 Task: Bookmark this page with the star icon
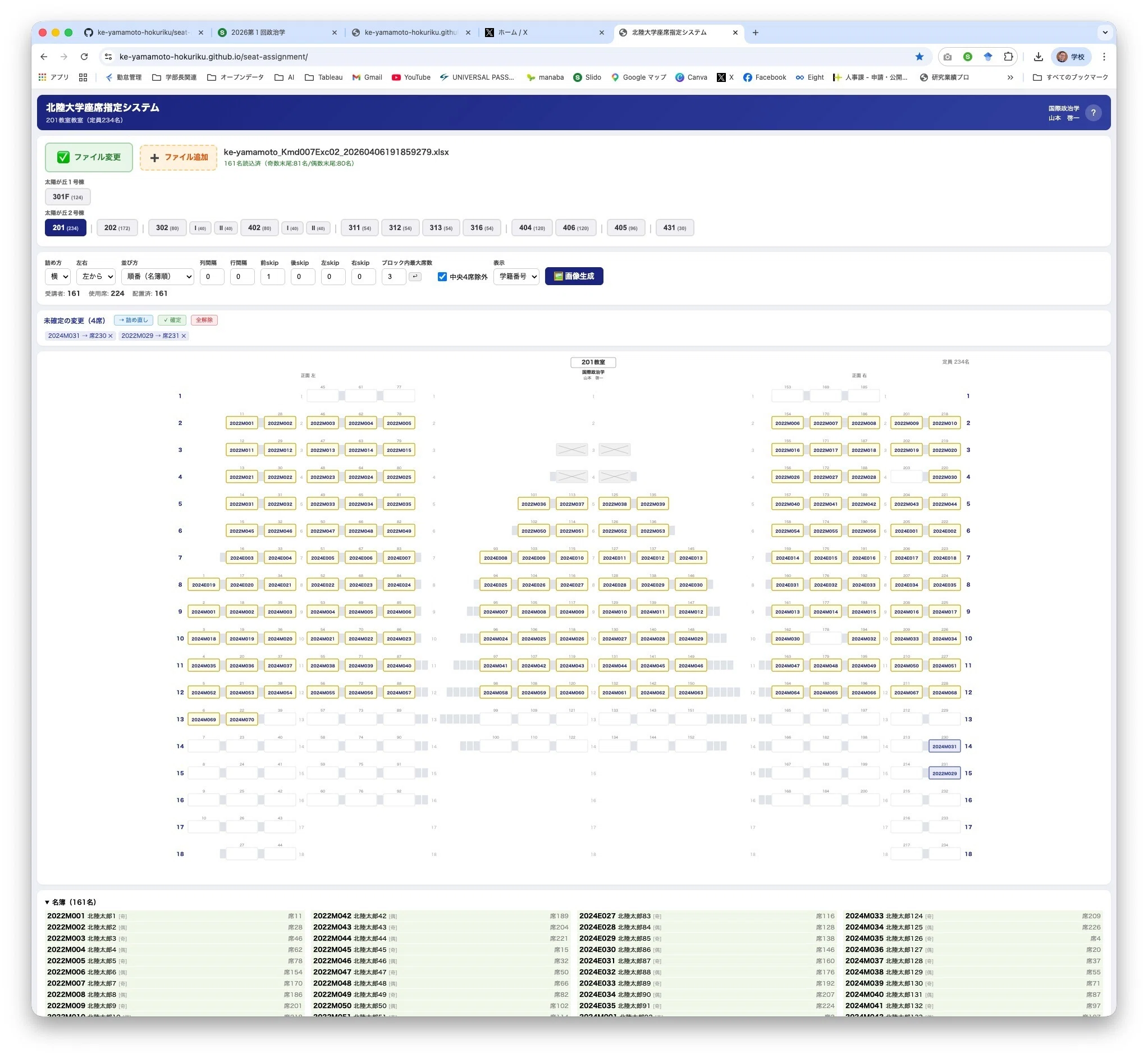point(919,57)
